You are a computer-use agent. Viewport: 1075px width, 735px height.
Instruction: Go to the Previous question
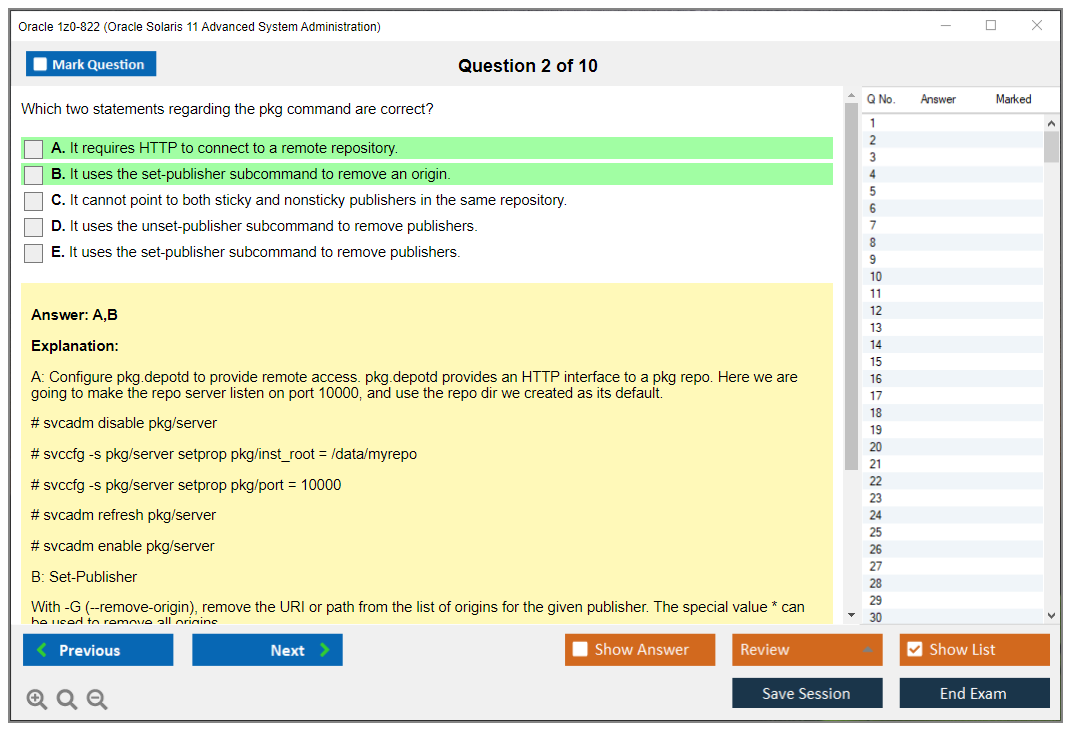98,650
